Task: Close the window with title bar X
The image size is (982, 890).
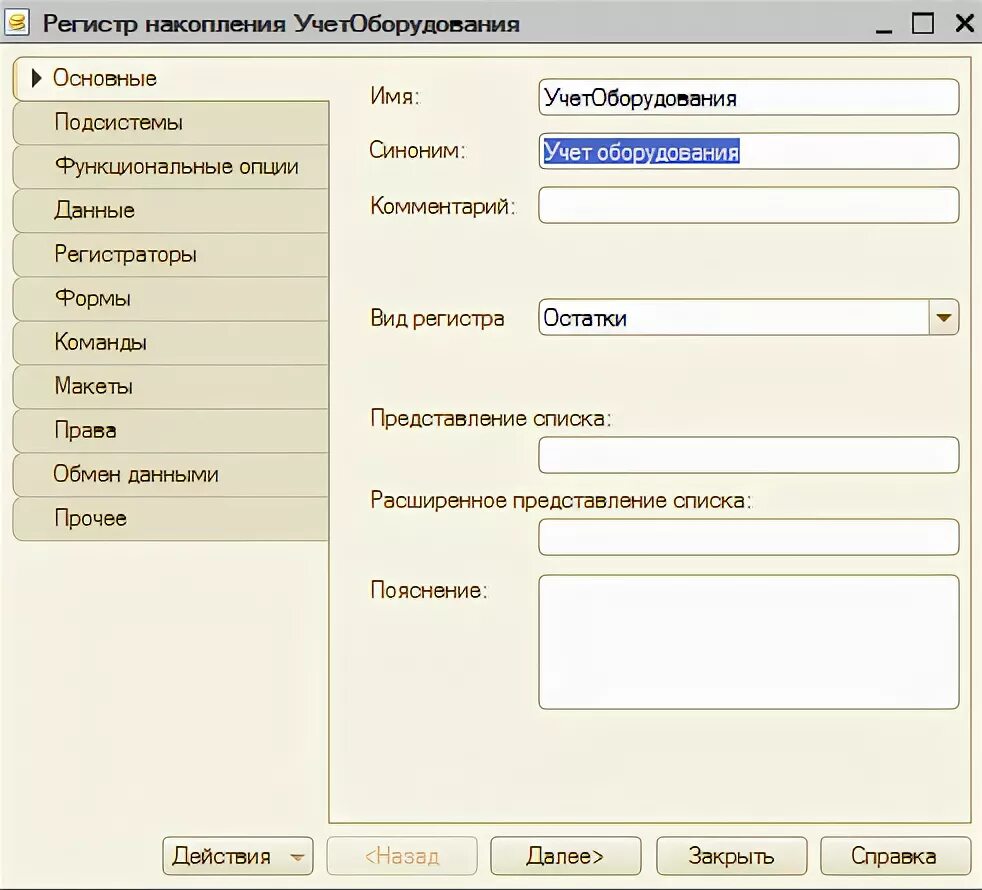Action: pyautogui.click(x=964, y=23)
